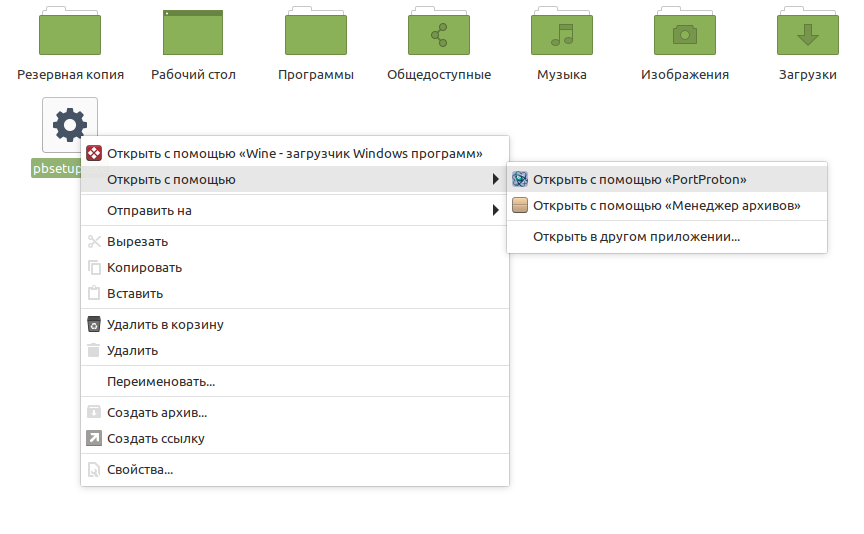This screenshot has height=534, width=864.
Task: Click the PortProton icon in submenu
Action: click(520, 179)
